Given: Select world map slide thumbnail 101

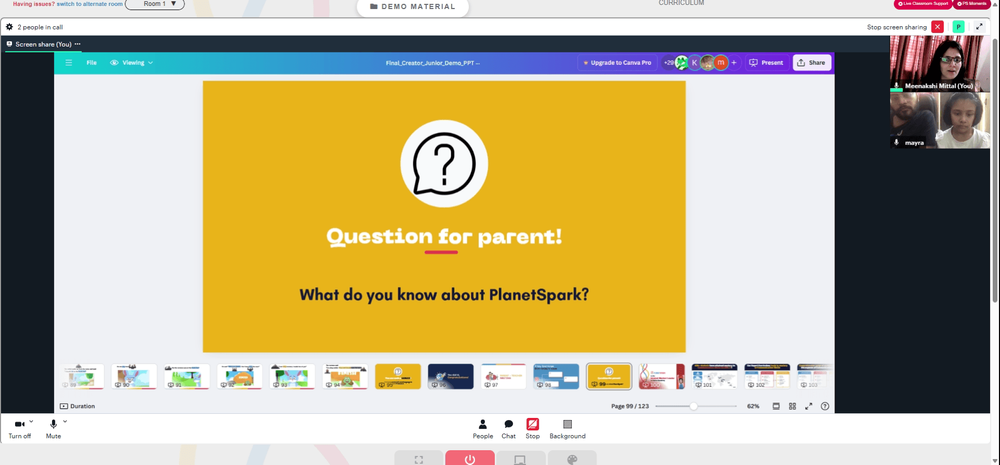Looking at the screenshot, I should click(714, 376).
